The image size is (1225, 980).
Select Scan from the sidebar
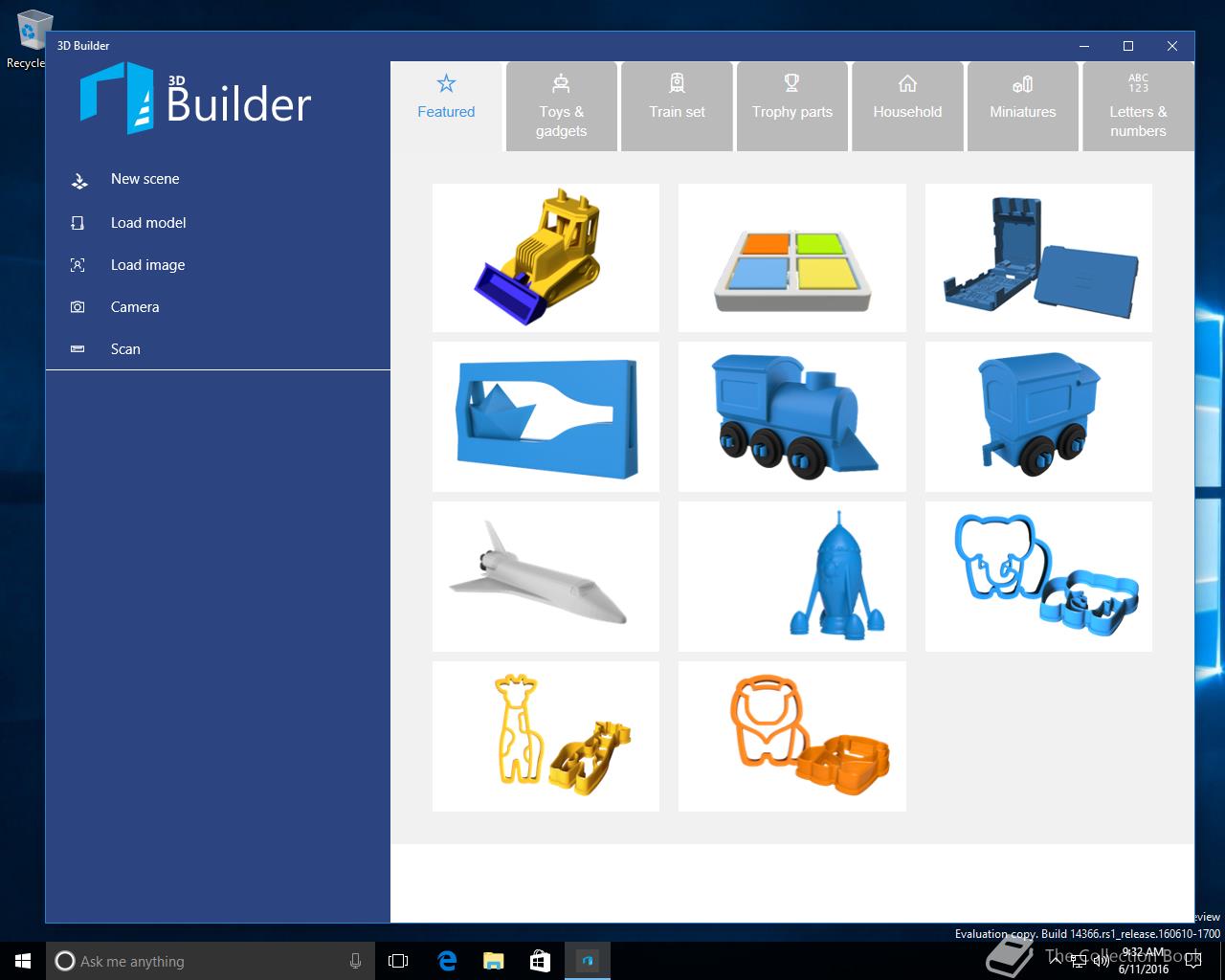218,349
